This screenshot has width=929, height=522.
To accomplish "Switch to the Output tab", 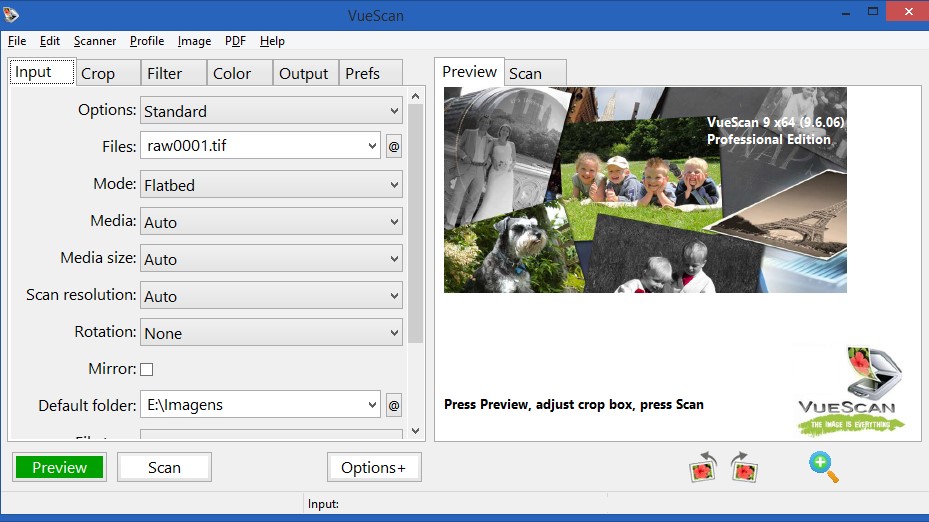I will [x=305, y=73].
